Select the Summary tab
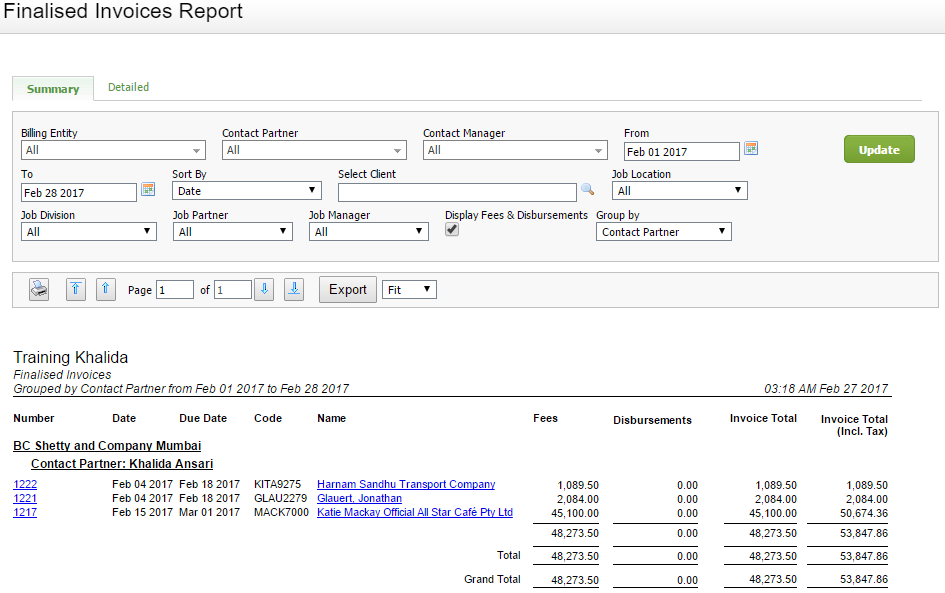Image resolution: width=945 pixels, height=593 pixels. (x=52, y=88)
